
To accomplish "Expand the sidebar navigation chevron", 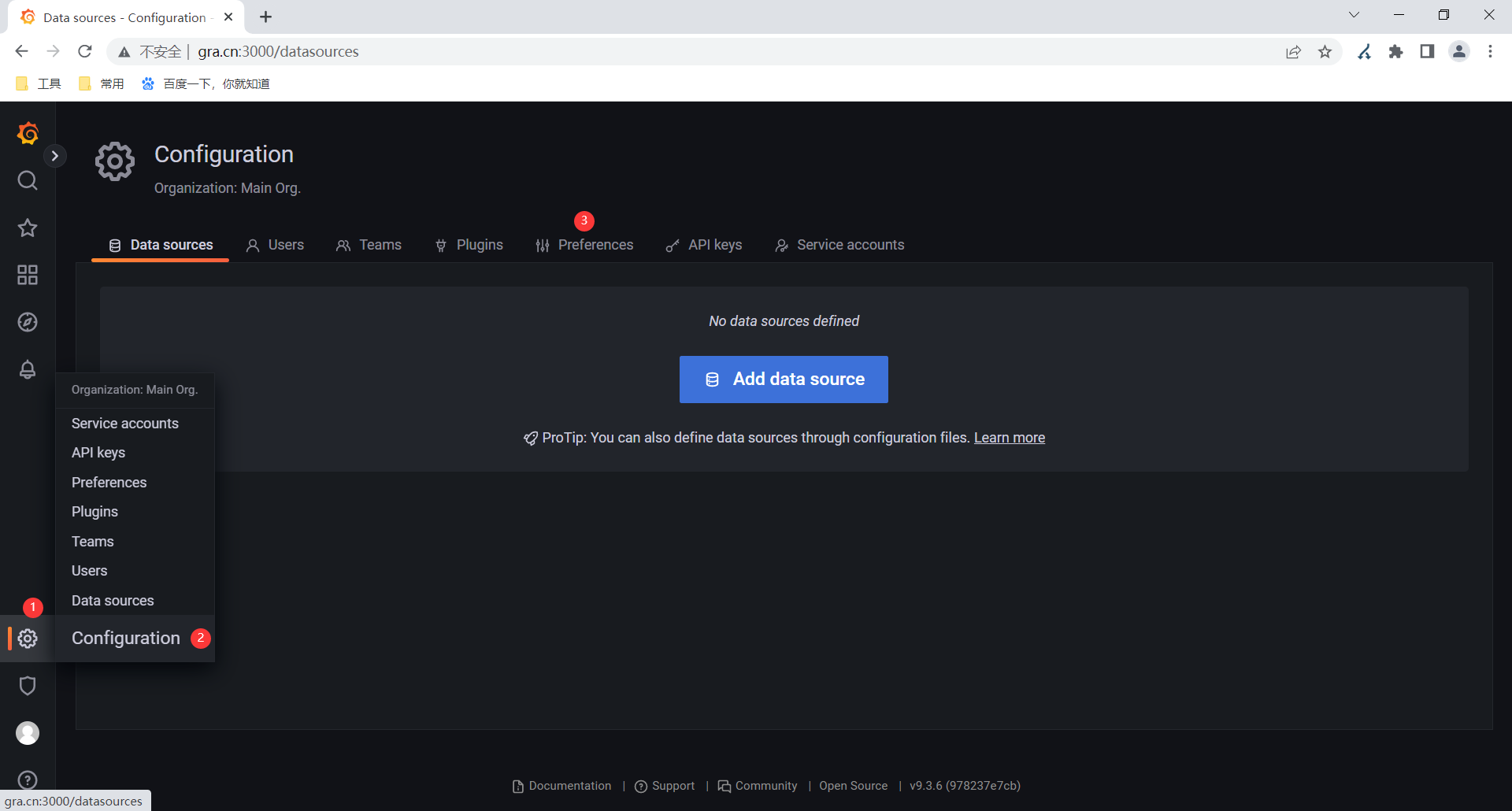I will pos(54,156).
